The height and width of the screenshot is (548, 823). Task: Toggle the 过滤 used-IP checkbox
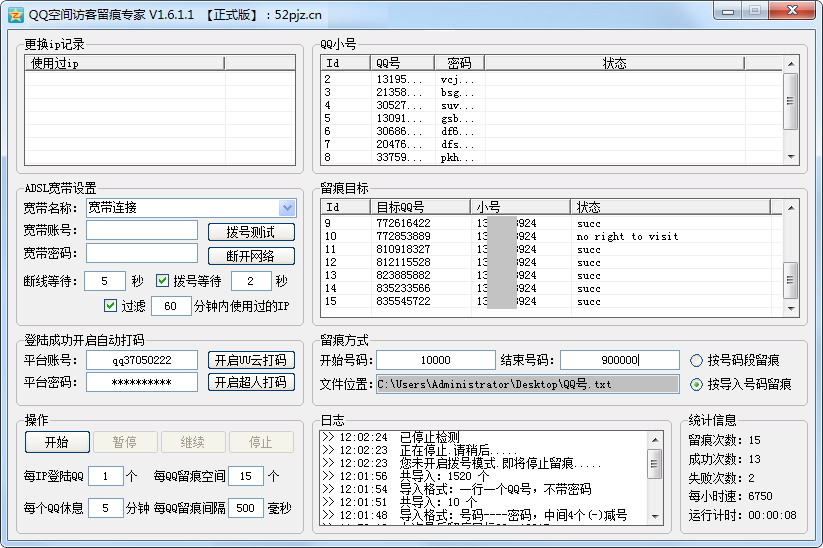point(111,305)
